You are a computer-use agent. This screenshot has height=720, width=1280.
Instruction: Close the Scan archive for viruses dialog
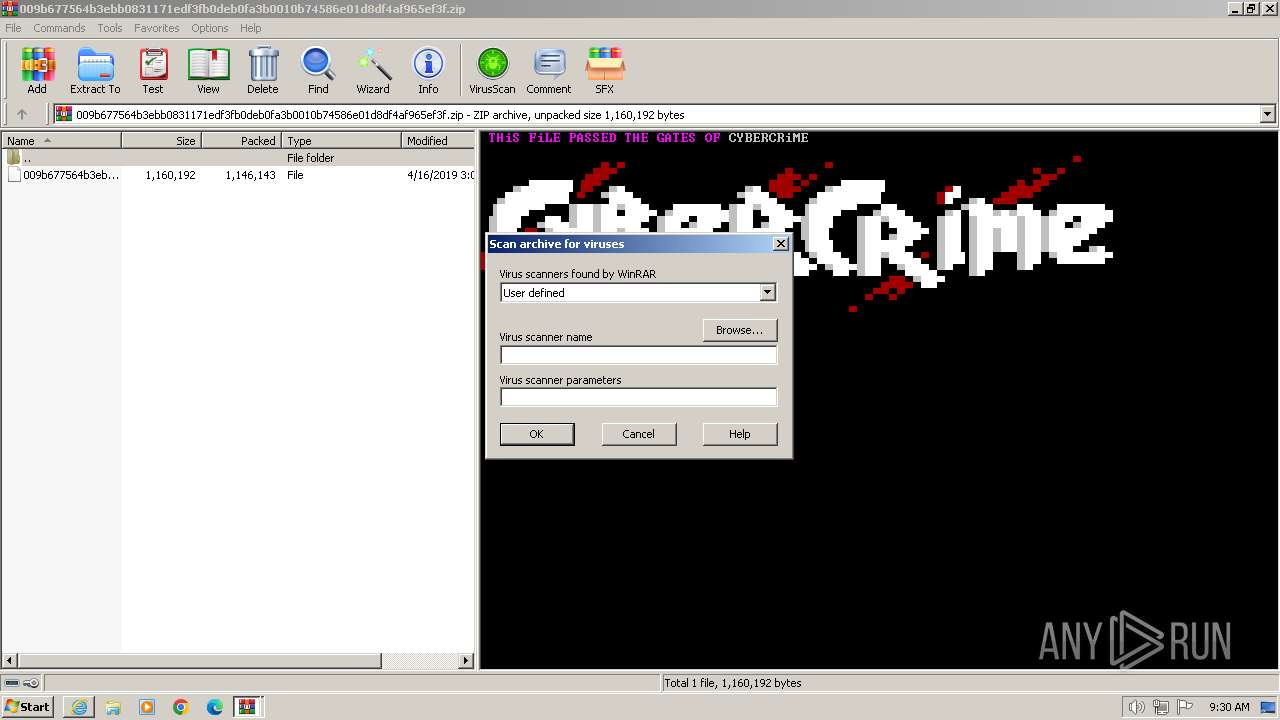[781, 243]
